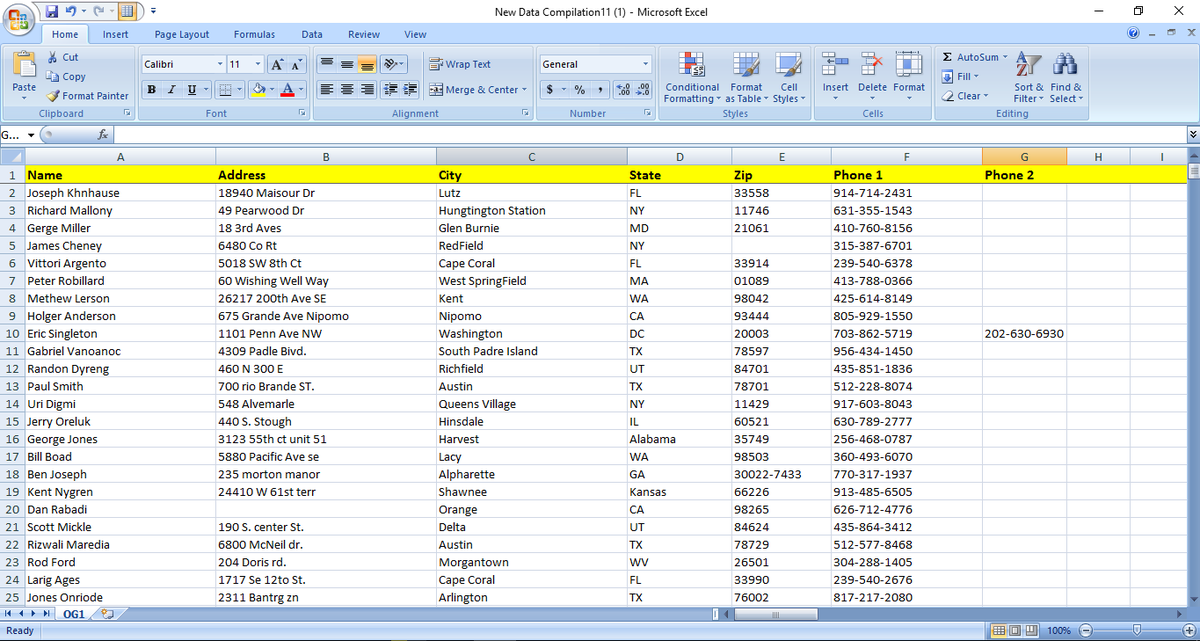Click the Undo arrow icon
The width and height of the screenshot is (1200, 641).
[72, 11]
